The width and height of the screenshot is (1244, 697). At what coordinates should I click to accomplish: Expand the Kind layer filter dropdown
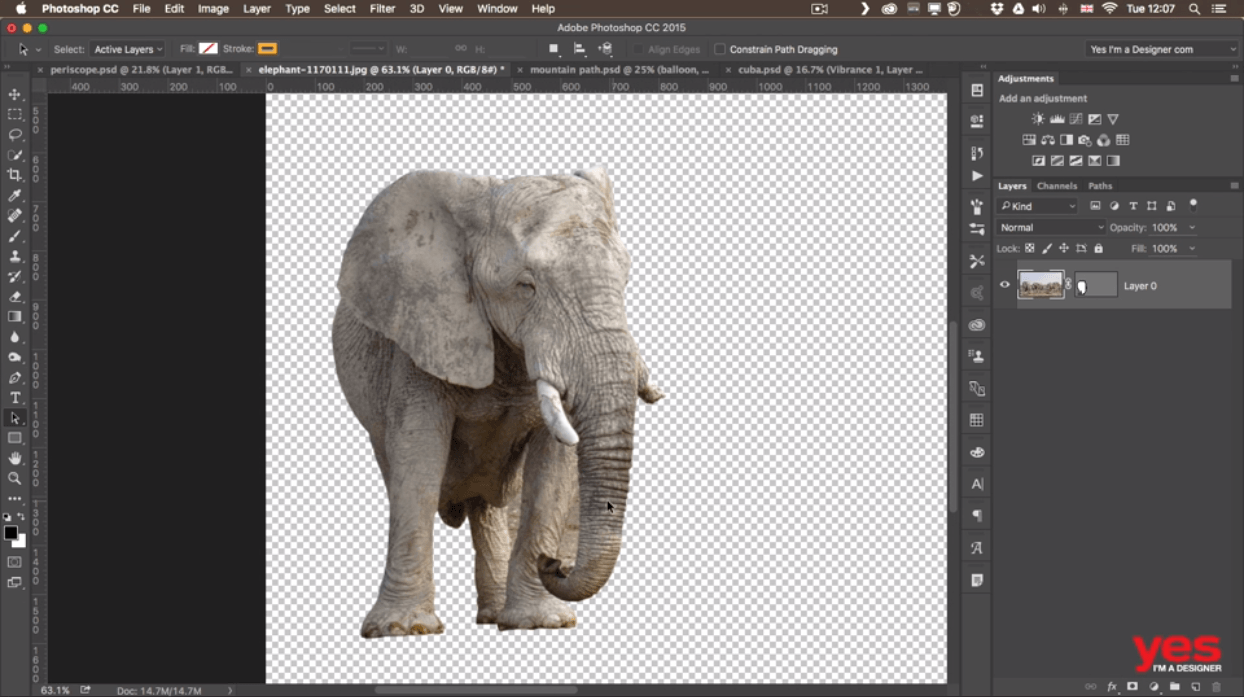1038,206
